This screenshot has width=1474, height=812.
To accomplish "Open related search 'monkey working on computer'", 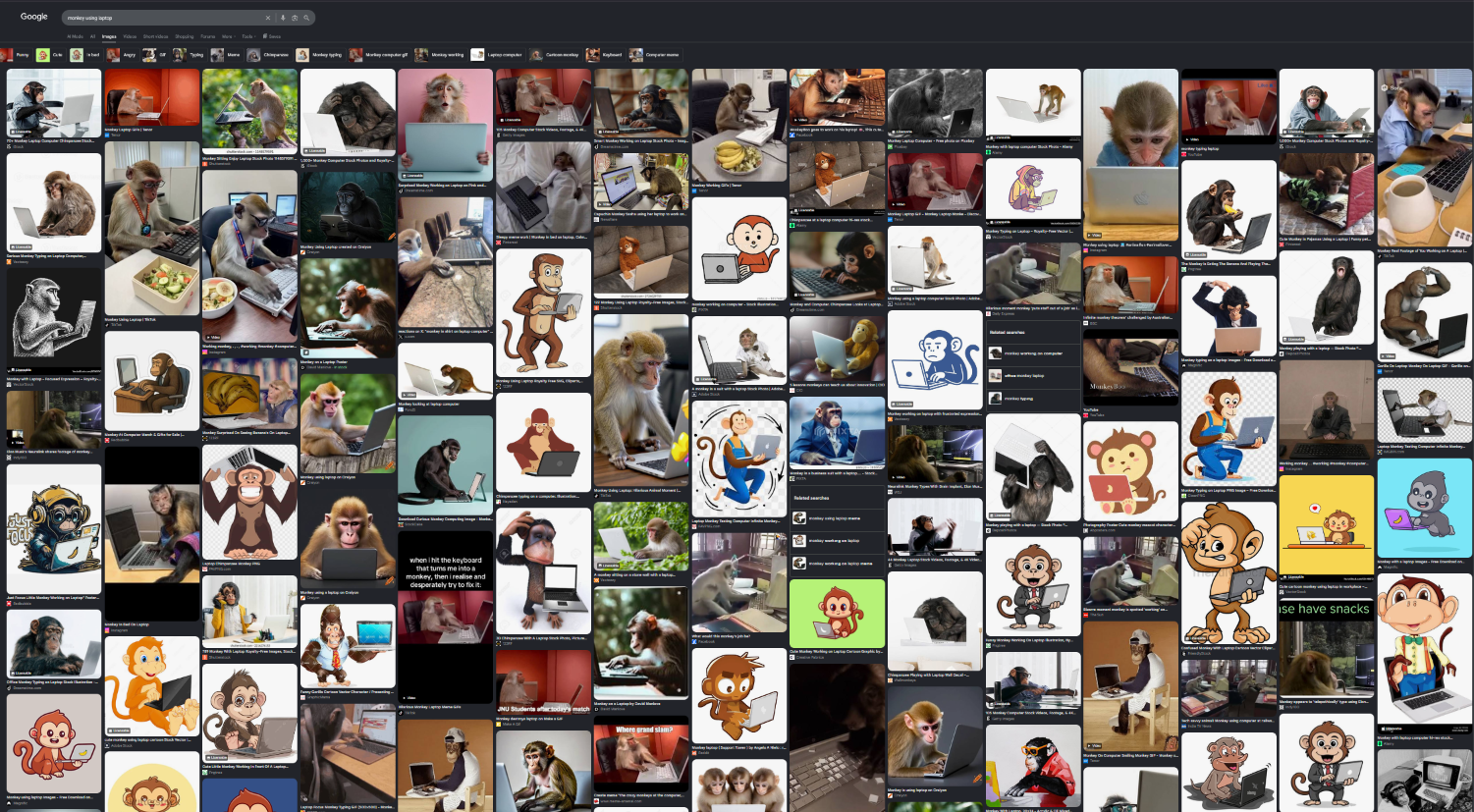I will pos(1032,353).
